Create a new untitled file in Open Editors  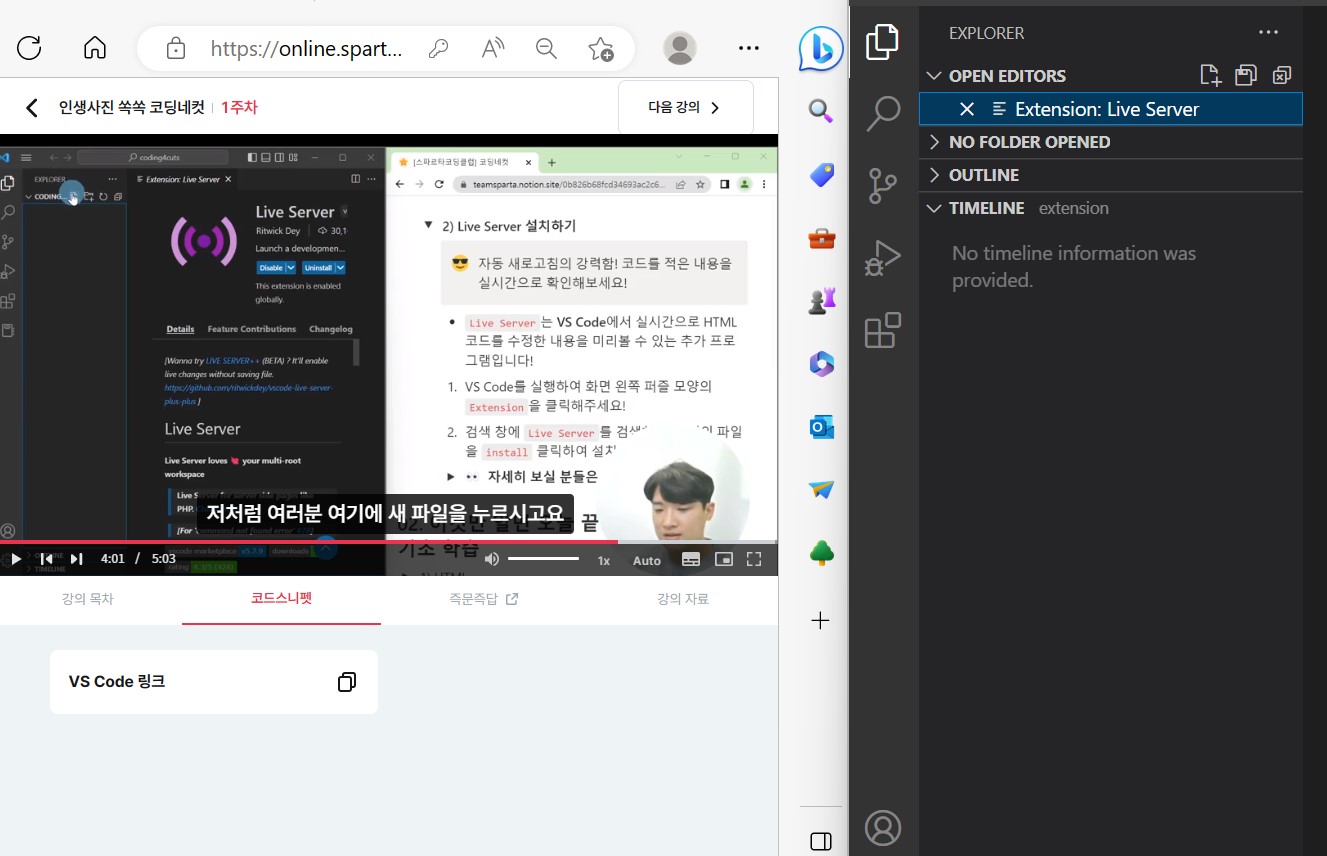pos(1210,75)
